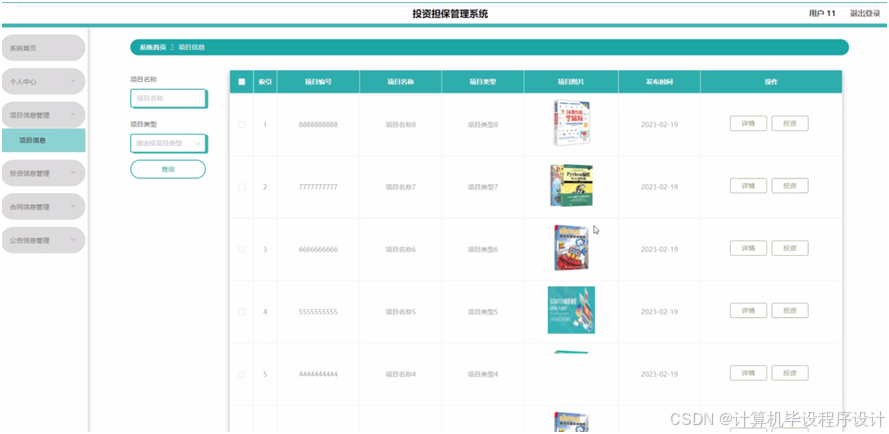Click the book image in row 8888888888
The height and width of the screenshot is (434, 889).
tap(572, 123)
